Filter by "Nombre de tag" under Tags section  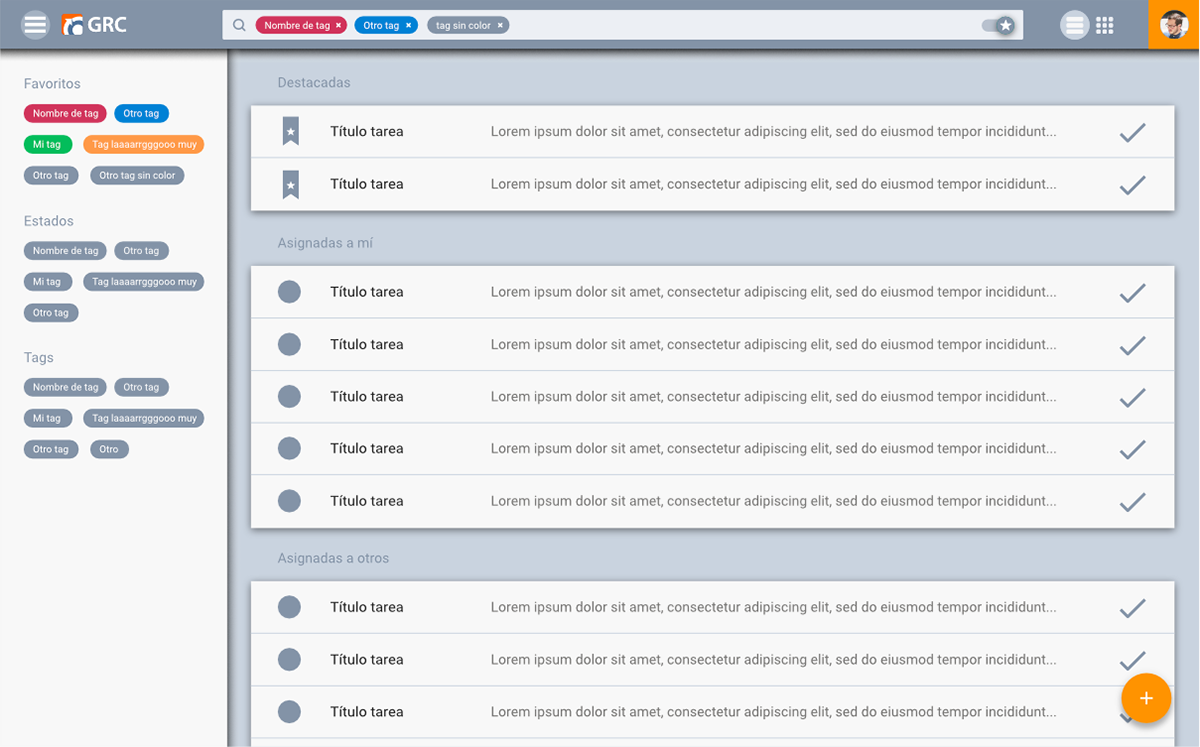(x=65, y=387)
